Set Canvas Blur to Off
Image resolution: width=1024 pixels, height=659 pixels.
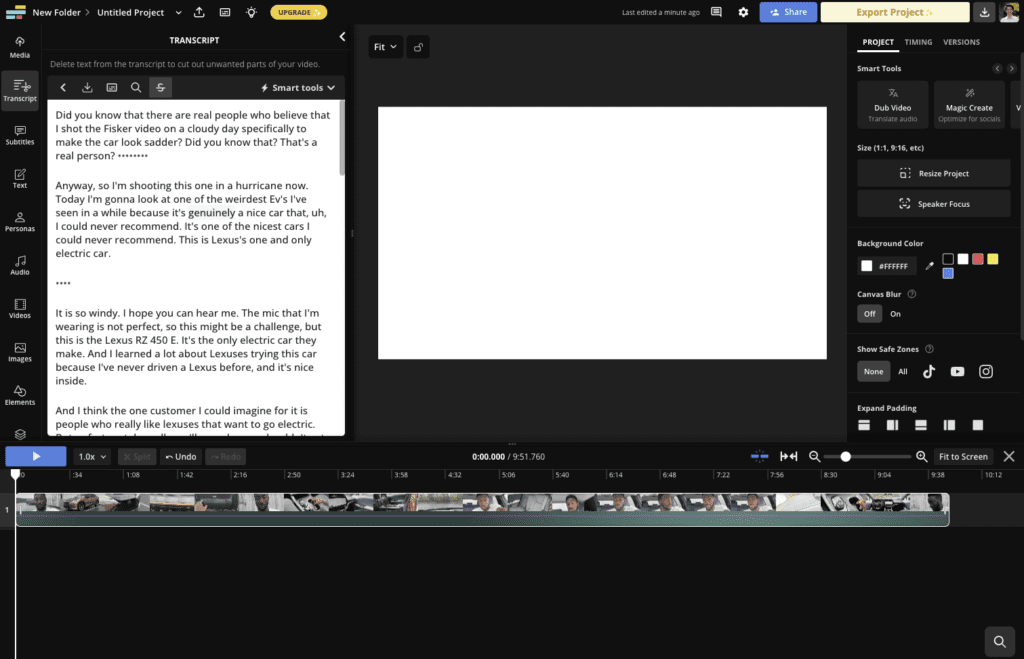point(870,314)
